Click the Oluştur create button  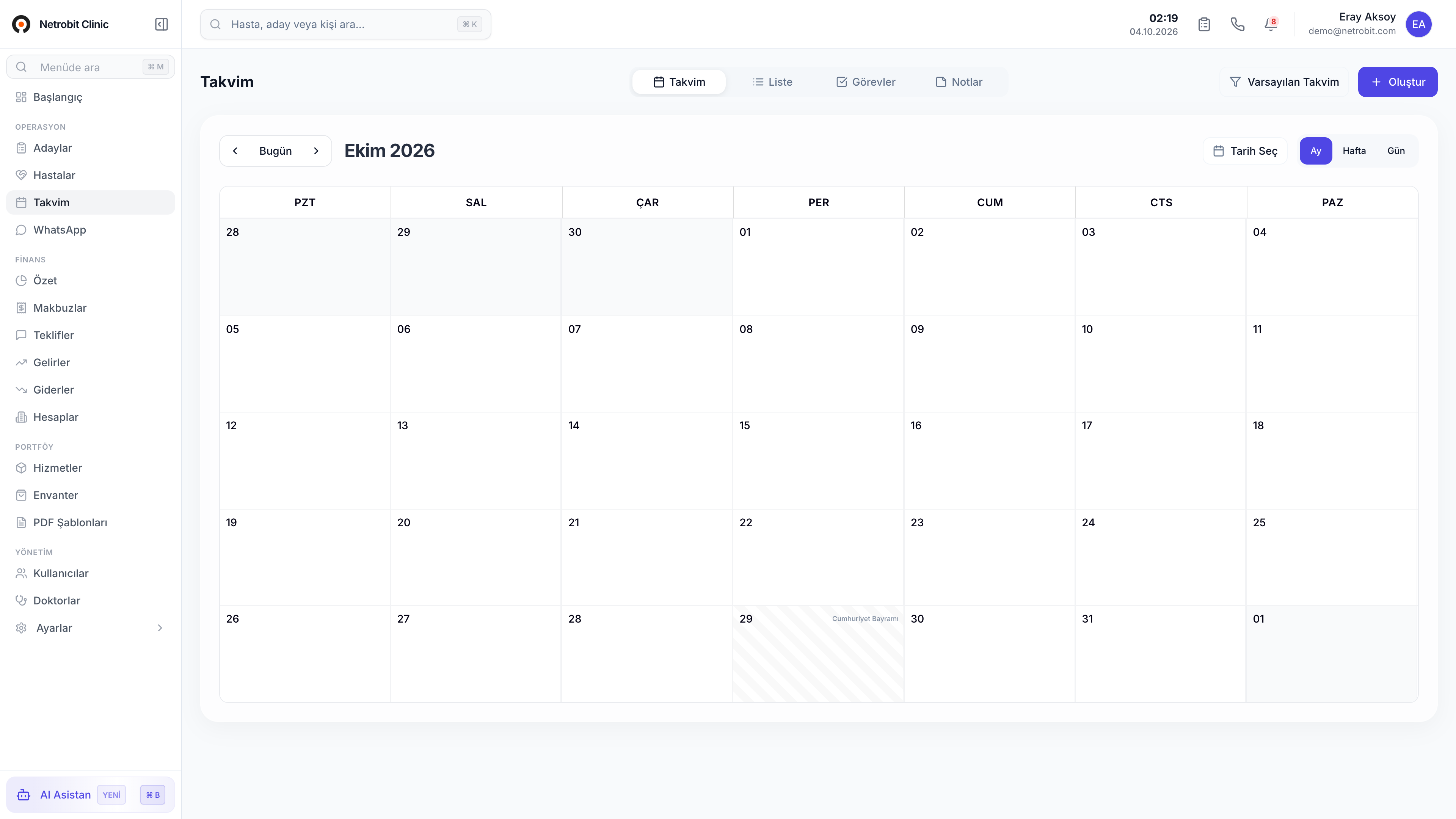tap(1397, 82)
